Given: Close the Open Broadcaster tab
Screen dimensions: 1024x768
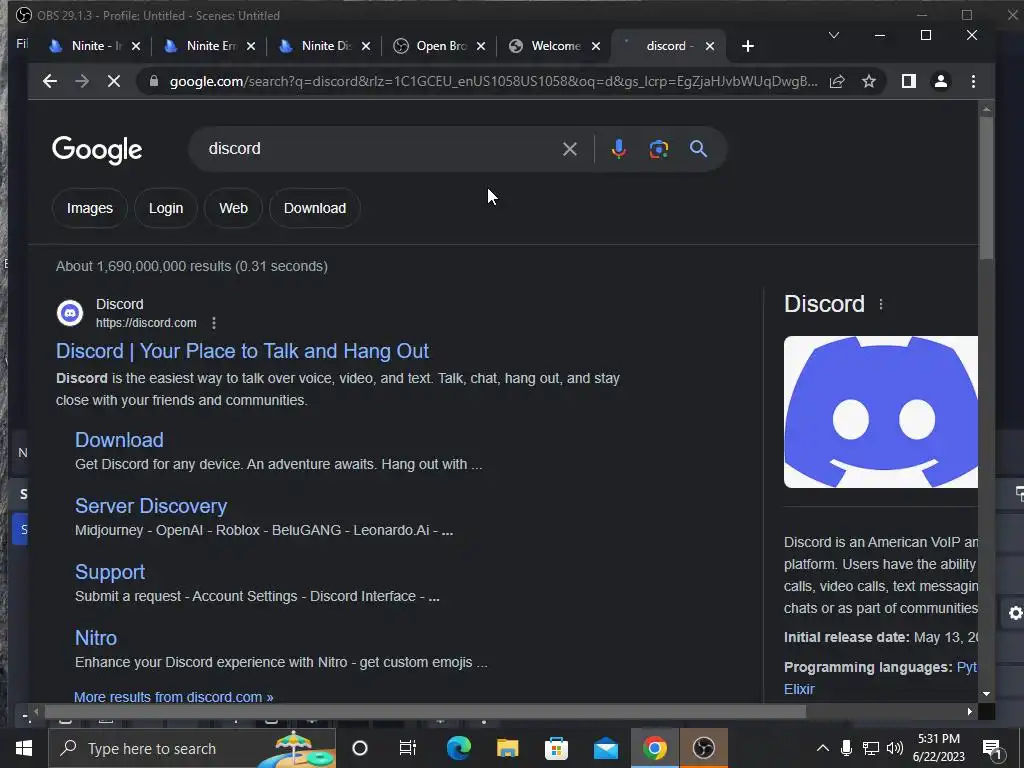Looking at the screenshot, I should coord(481,46).
